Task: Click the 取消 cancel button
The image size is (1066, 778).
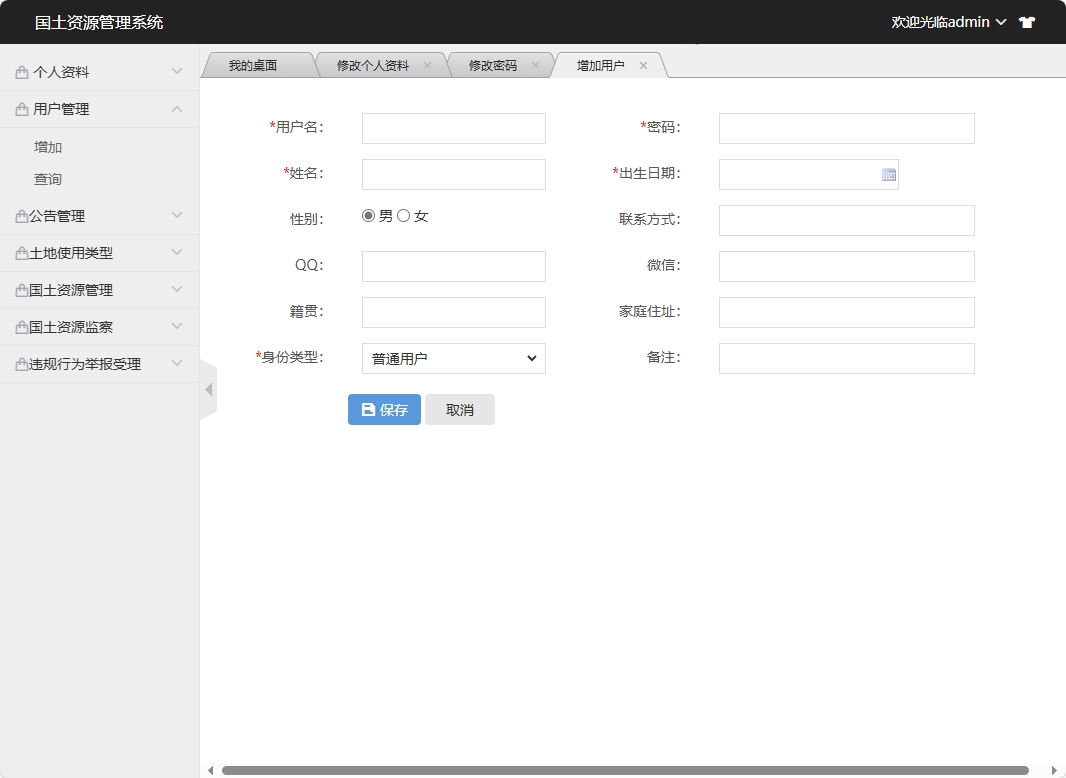Action: point(459,409)
